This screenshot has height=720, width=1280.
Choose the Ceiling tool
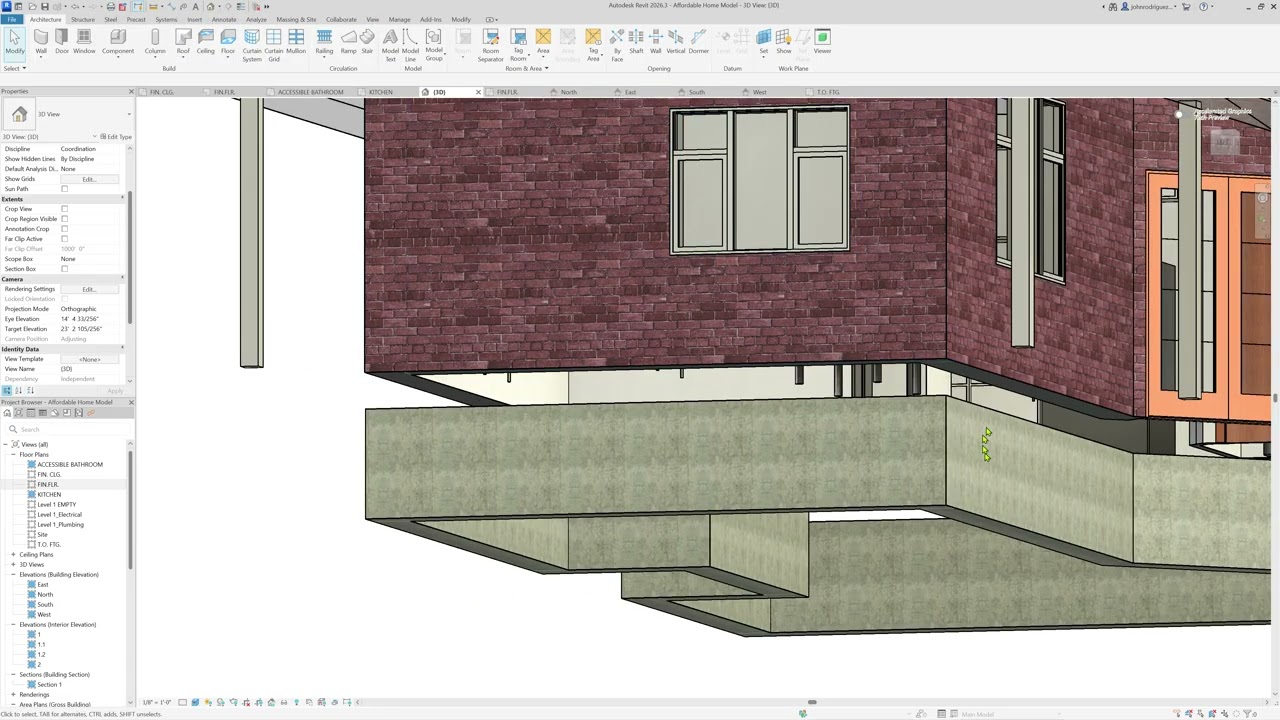click(x=205, y=42)
